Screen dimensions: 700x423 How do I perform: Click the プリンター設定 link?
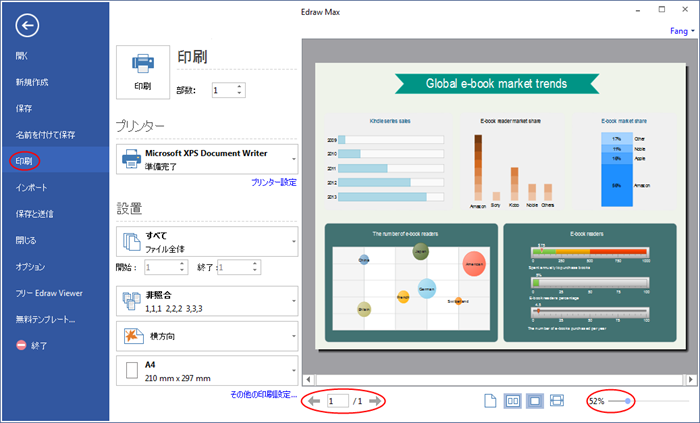[x=274, y=182]
